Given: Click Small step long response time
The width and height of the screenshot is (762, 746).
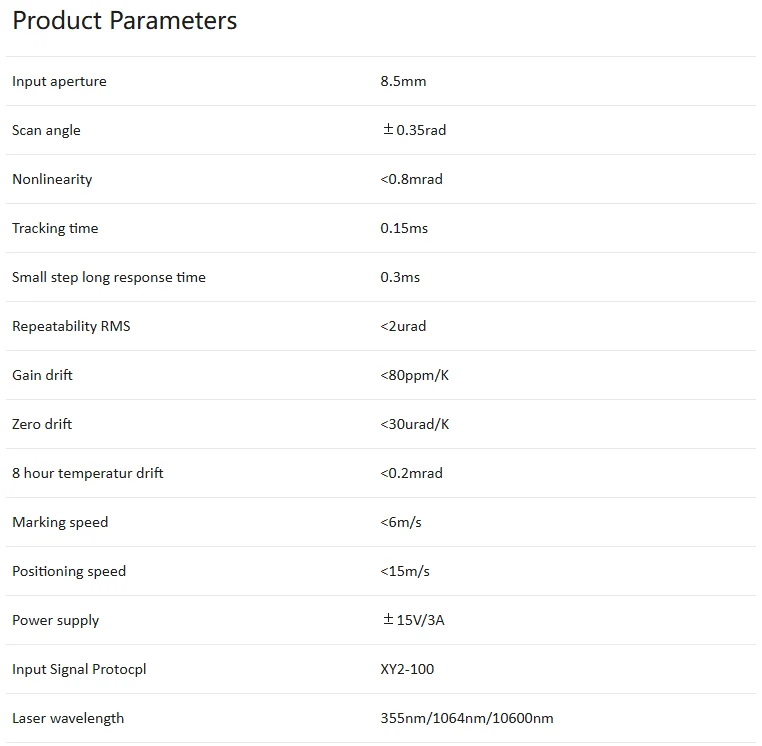Looking at the screenshot, I should tap(109, 277).
